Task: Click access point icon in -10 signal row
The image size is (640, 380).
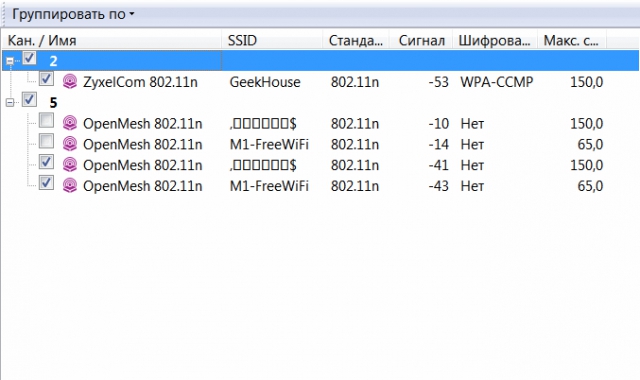Action: (x=70, y=123)
